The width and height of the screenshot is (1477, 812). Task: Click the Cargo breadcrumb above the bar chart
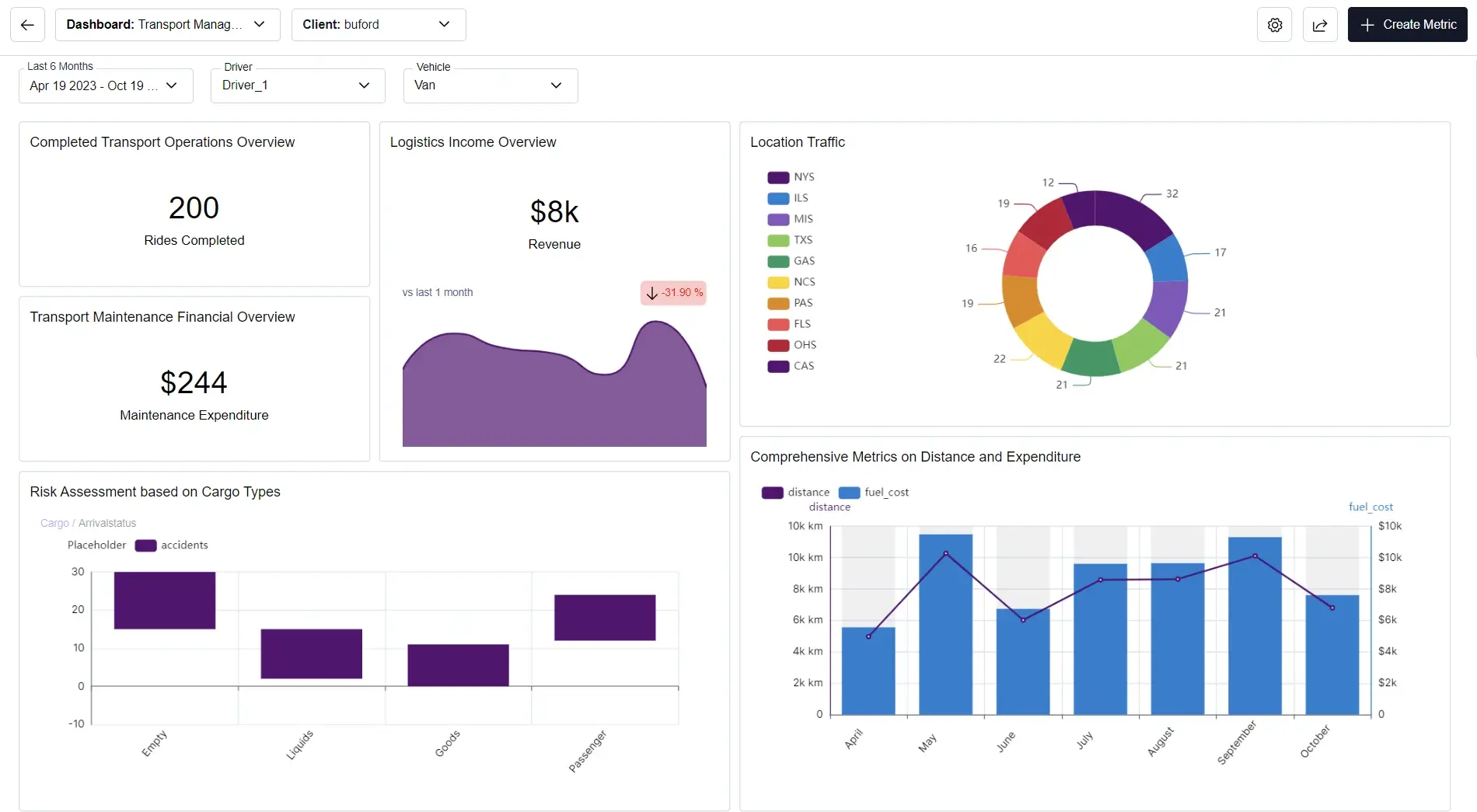pyautogui.click(x=54, y=523)
